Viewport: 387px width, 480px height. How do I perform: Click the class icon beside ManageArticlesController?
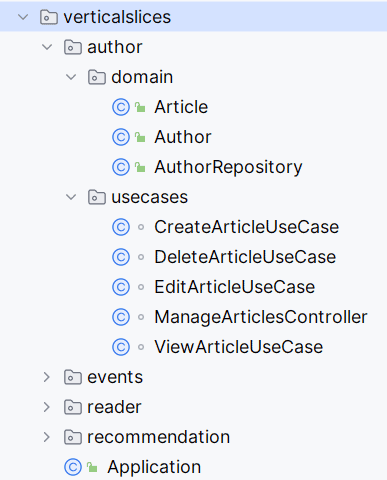(121, 317)
